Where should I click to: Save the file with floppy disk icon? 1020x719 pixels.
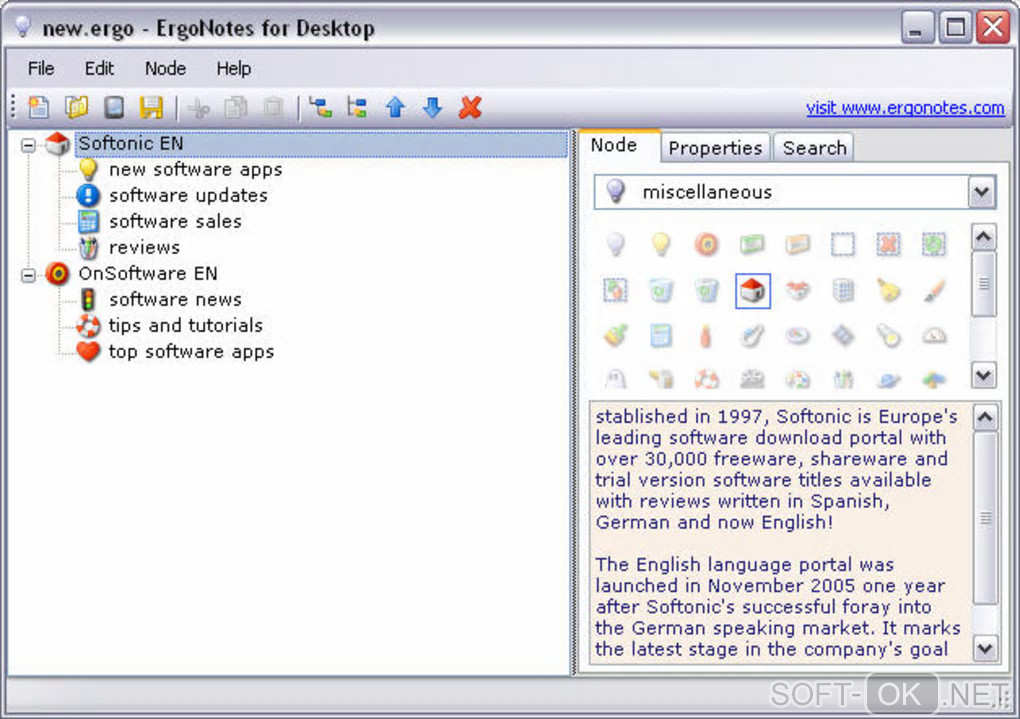coord(151,107)
